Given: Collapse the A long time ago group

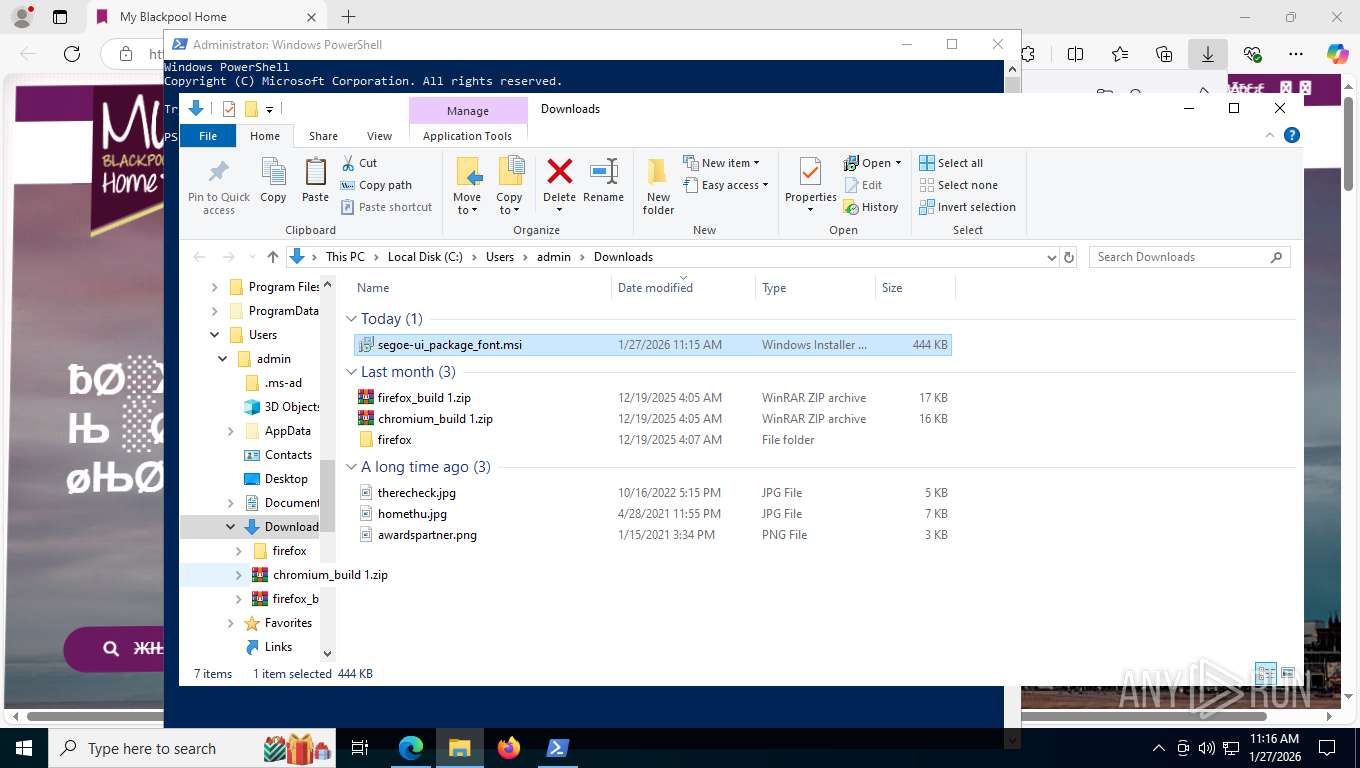Looking at the screenshot, I should click(x=351, y=467).
